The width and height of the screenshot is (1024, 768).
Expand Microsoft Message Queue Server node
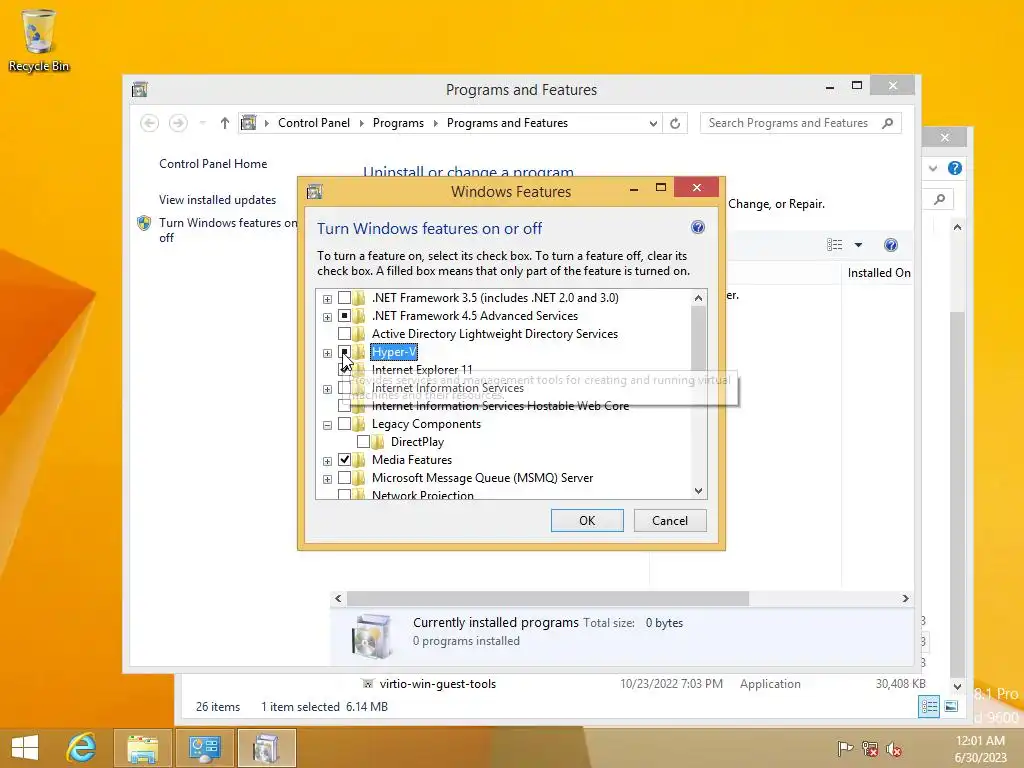[327, 479]
